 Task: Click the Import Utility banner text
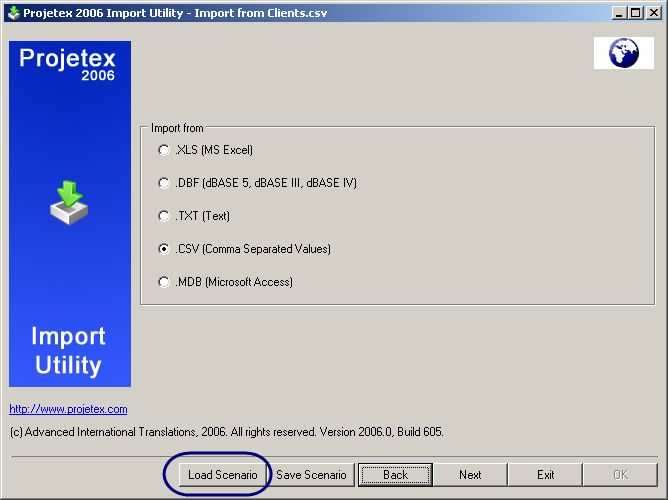(x=68, y=350)
